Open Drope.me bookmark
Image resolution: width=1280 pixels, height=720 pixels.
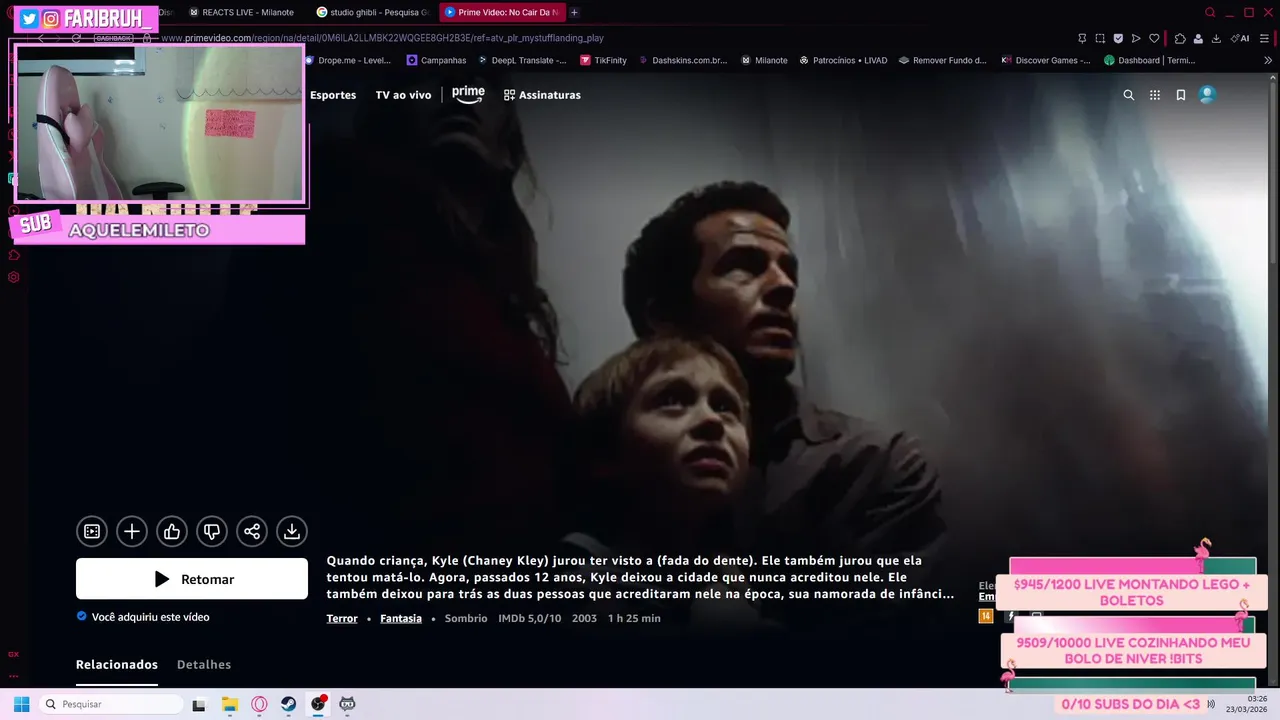[x=347, y=60]
